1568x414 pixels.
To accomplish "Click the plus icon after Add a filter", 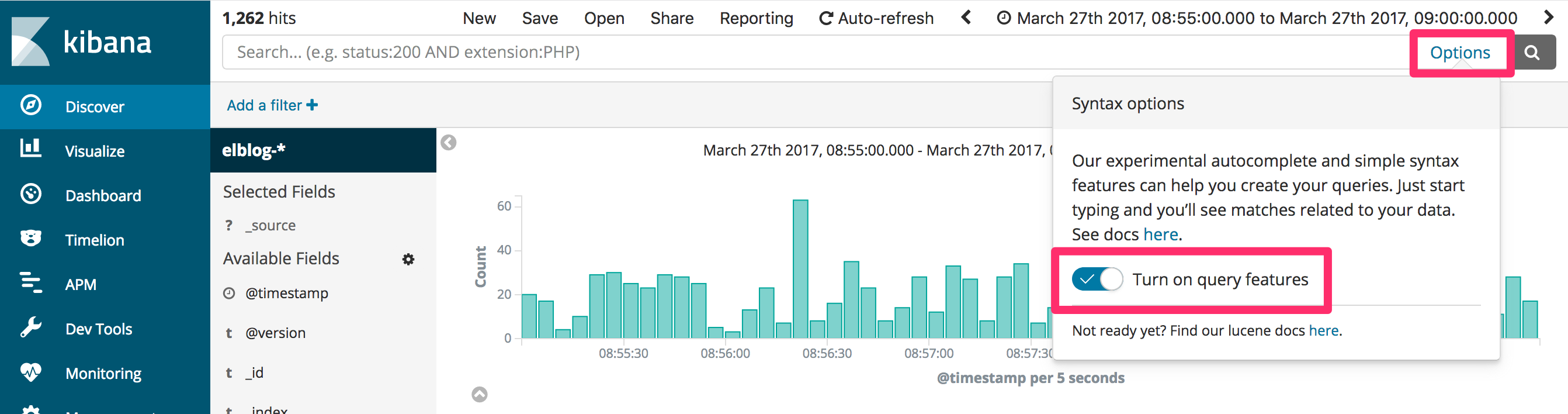I will click(313, 105).
